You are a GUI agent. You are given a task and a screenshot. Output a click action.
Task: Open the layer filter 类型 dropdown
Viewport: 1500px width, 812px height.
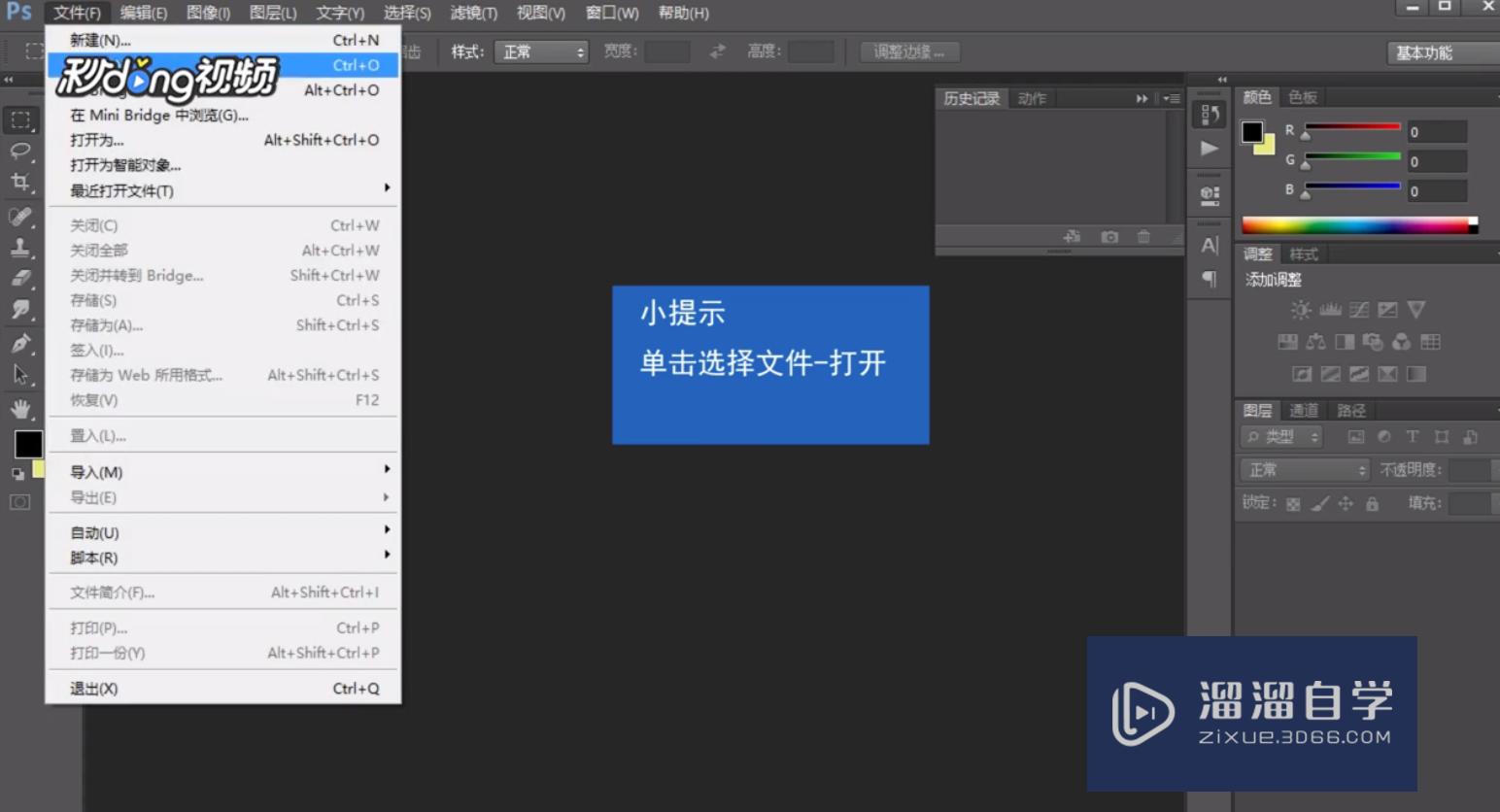click(1281, 437)
